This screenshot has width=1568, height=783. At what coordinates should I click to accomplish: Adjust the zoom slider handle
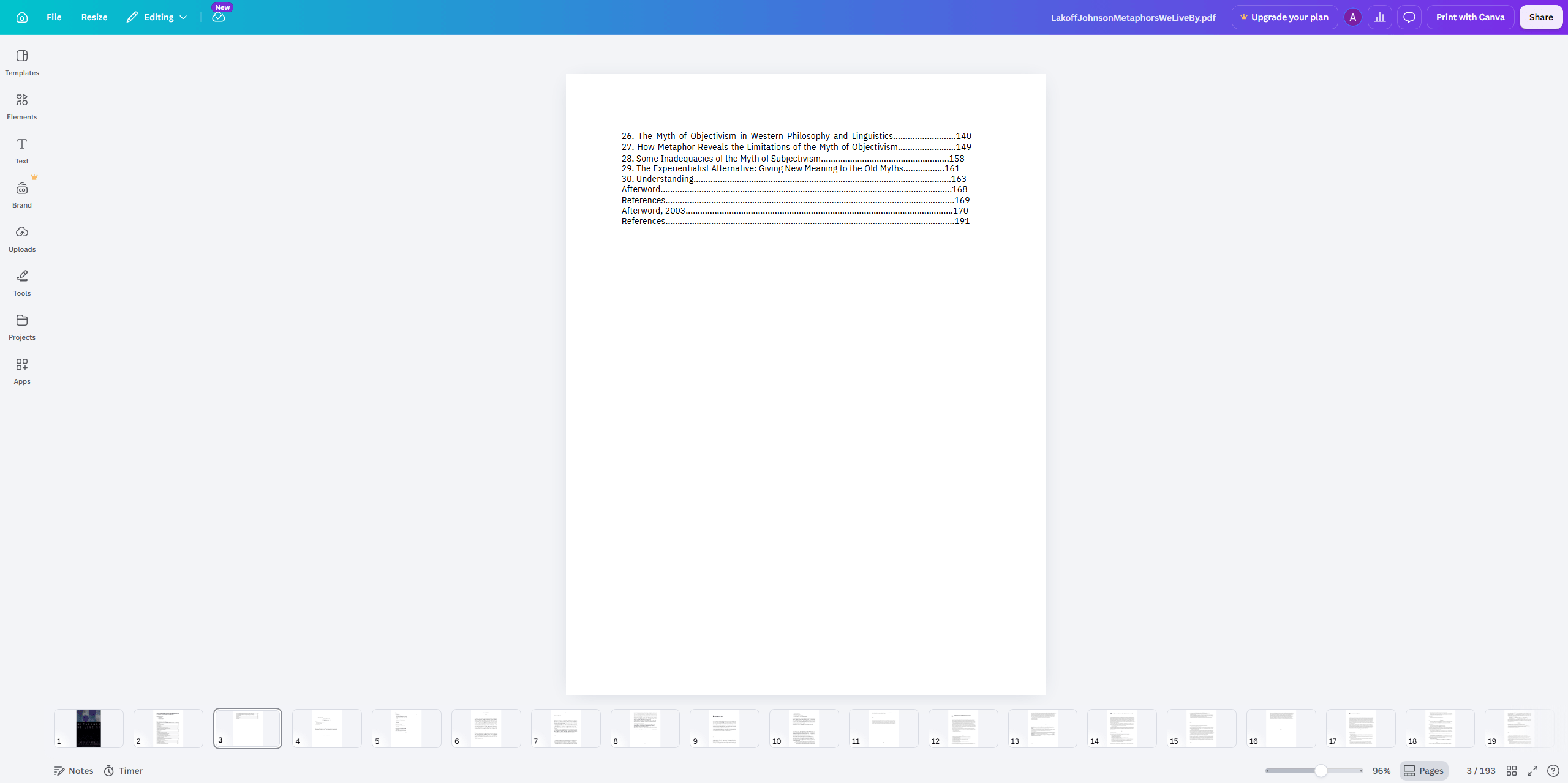[x=1321, y=771]
